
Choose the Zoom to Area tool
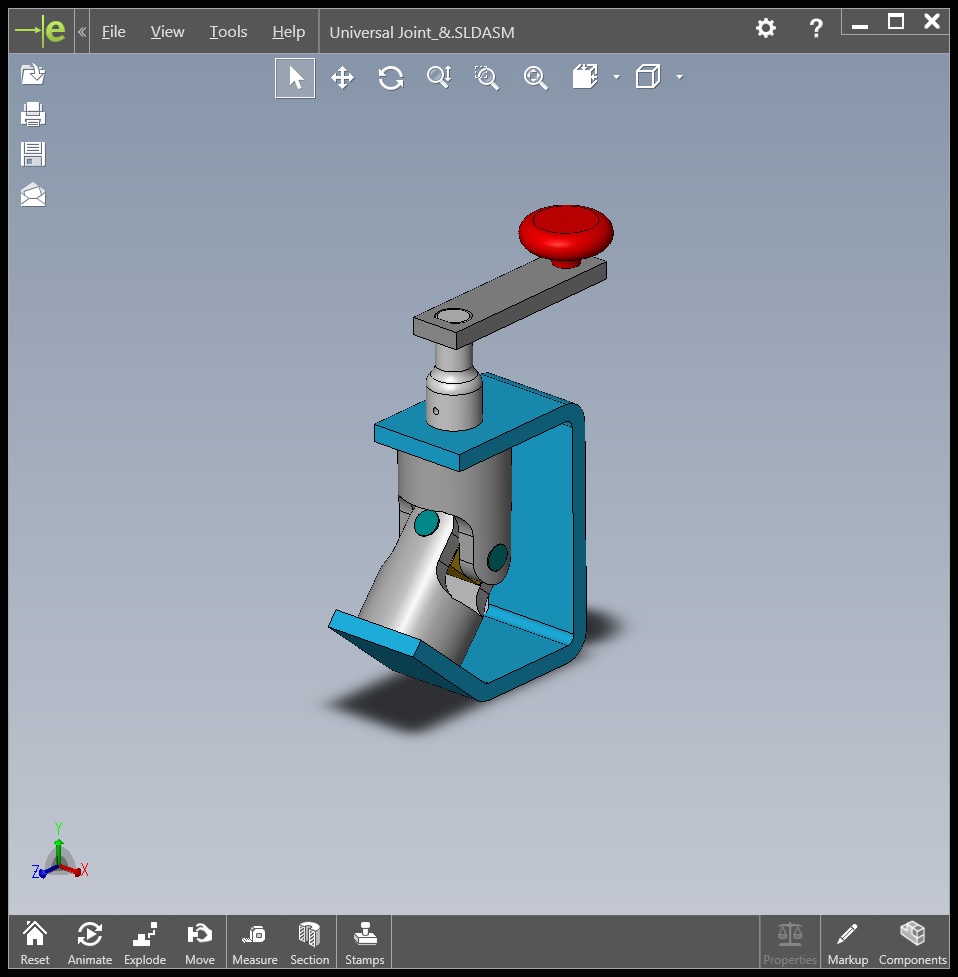(487, 78)
